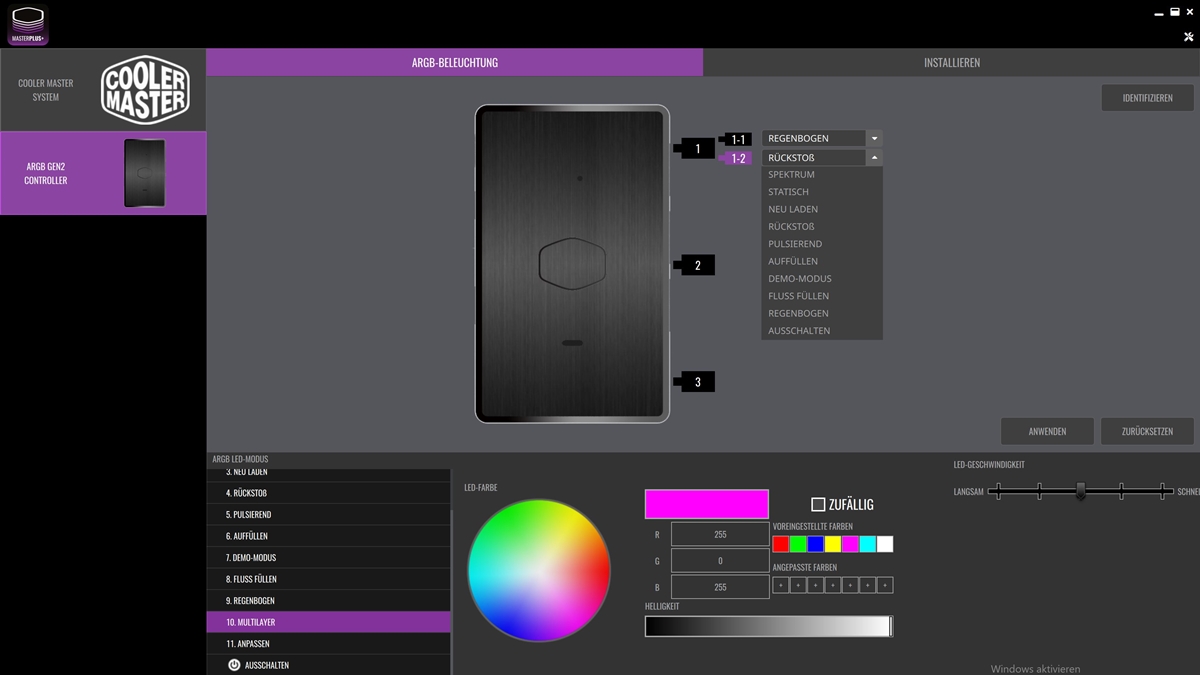Screen dimensions: 1200x675
Task: Click the G value input field
Action: point(720,561)
